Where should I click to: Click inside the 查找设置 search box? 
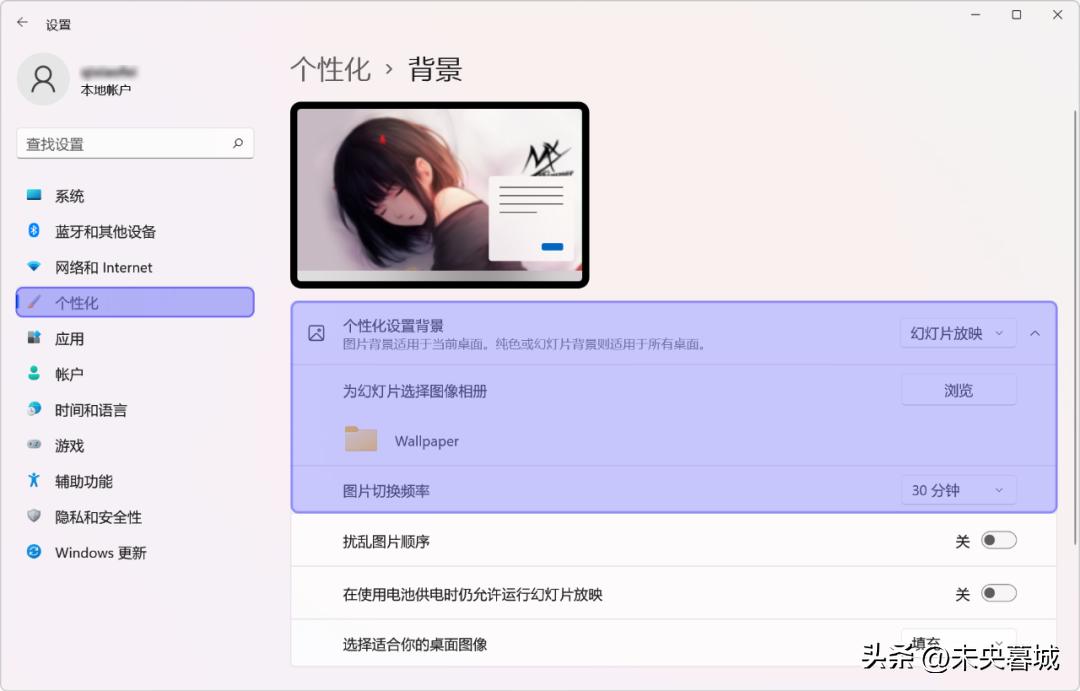click(x=135, y=143)
